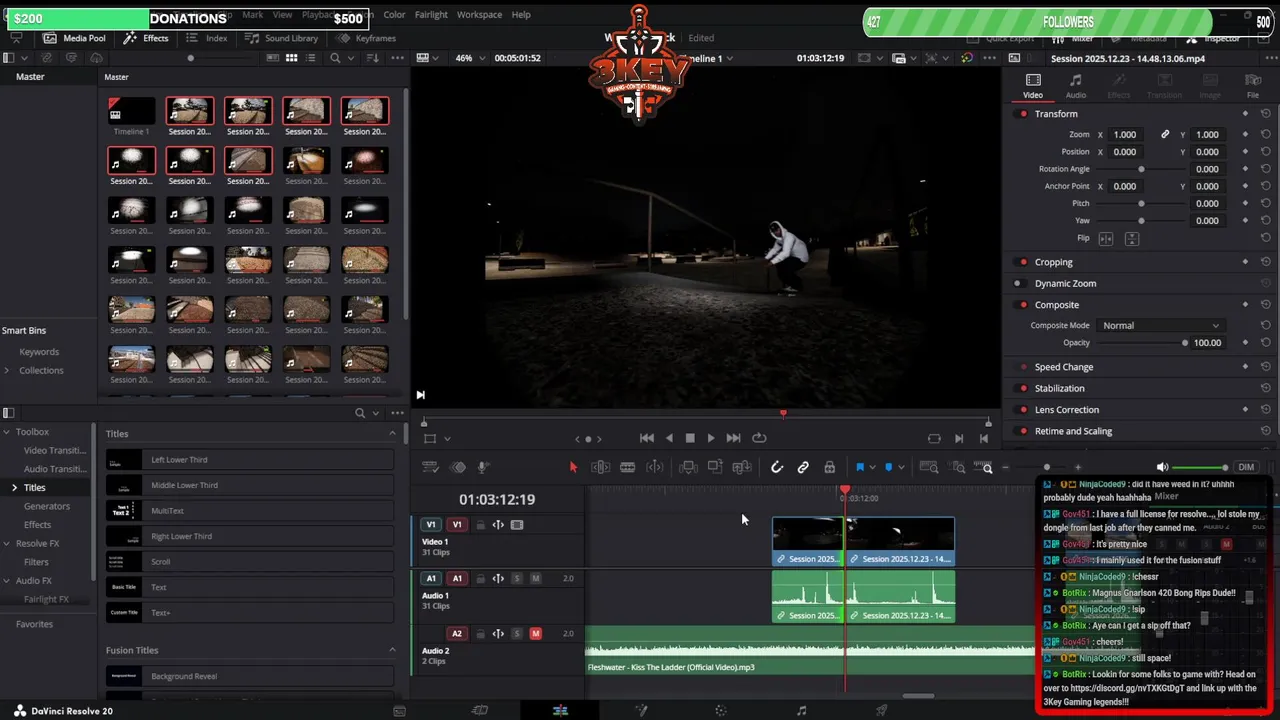Viewport: 1280px width, 720px height.
Task: Jump to last frame
Action: 733,438
